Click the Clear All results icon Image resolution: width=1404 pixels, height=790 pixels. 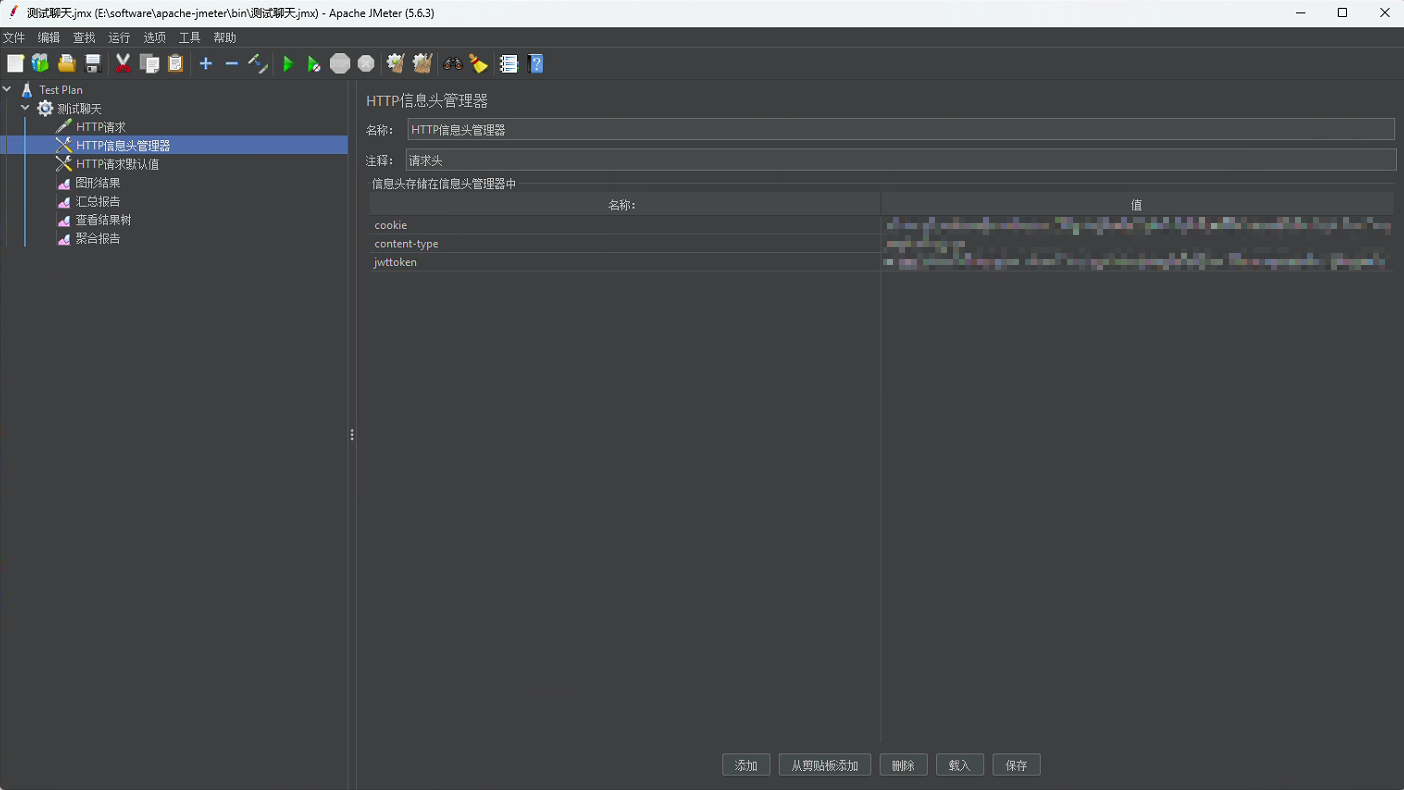tap(423, 64)
